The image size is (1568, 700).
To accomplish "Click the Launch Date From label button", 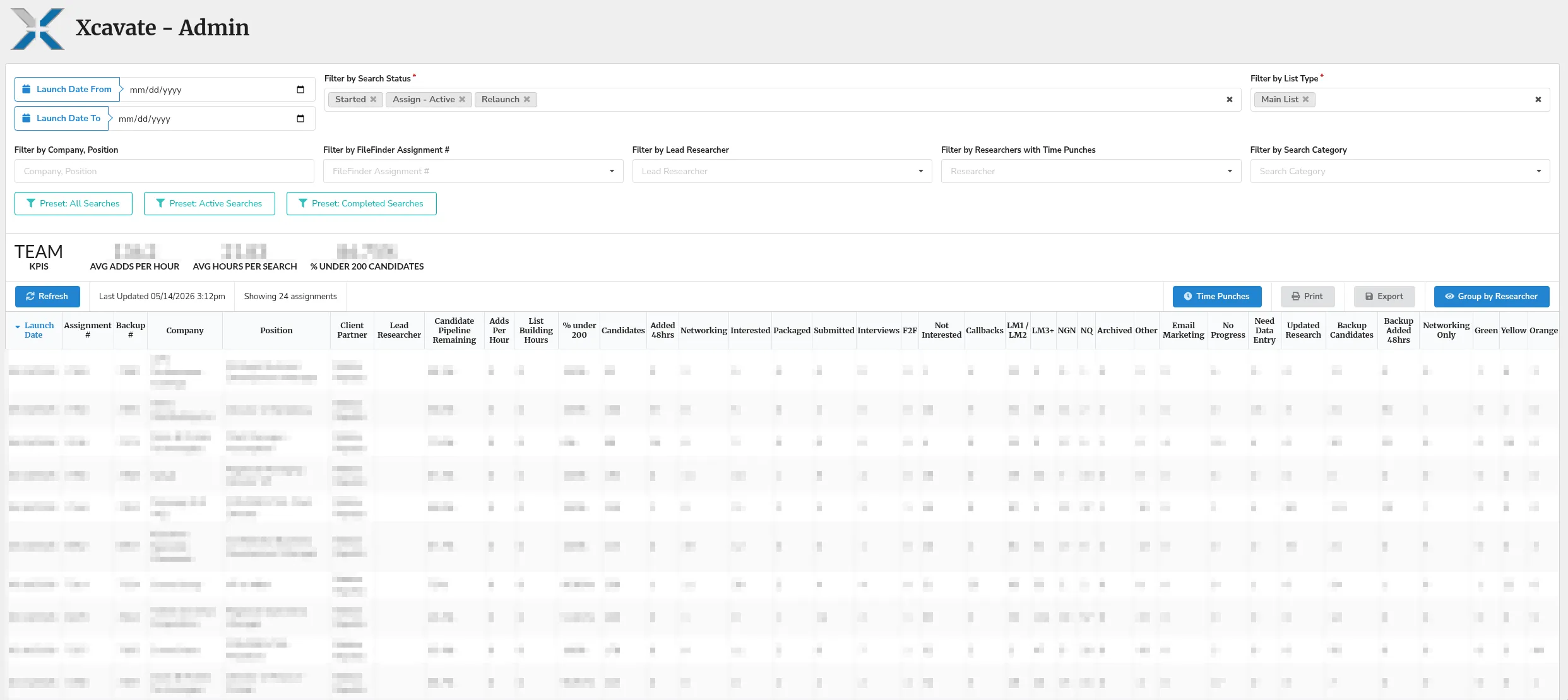I will (67, 90).
